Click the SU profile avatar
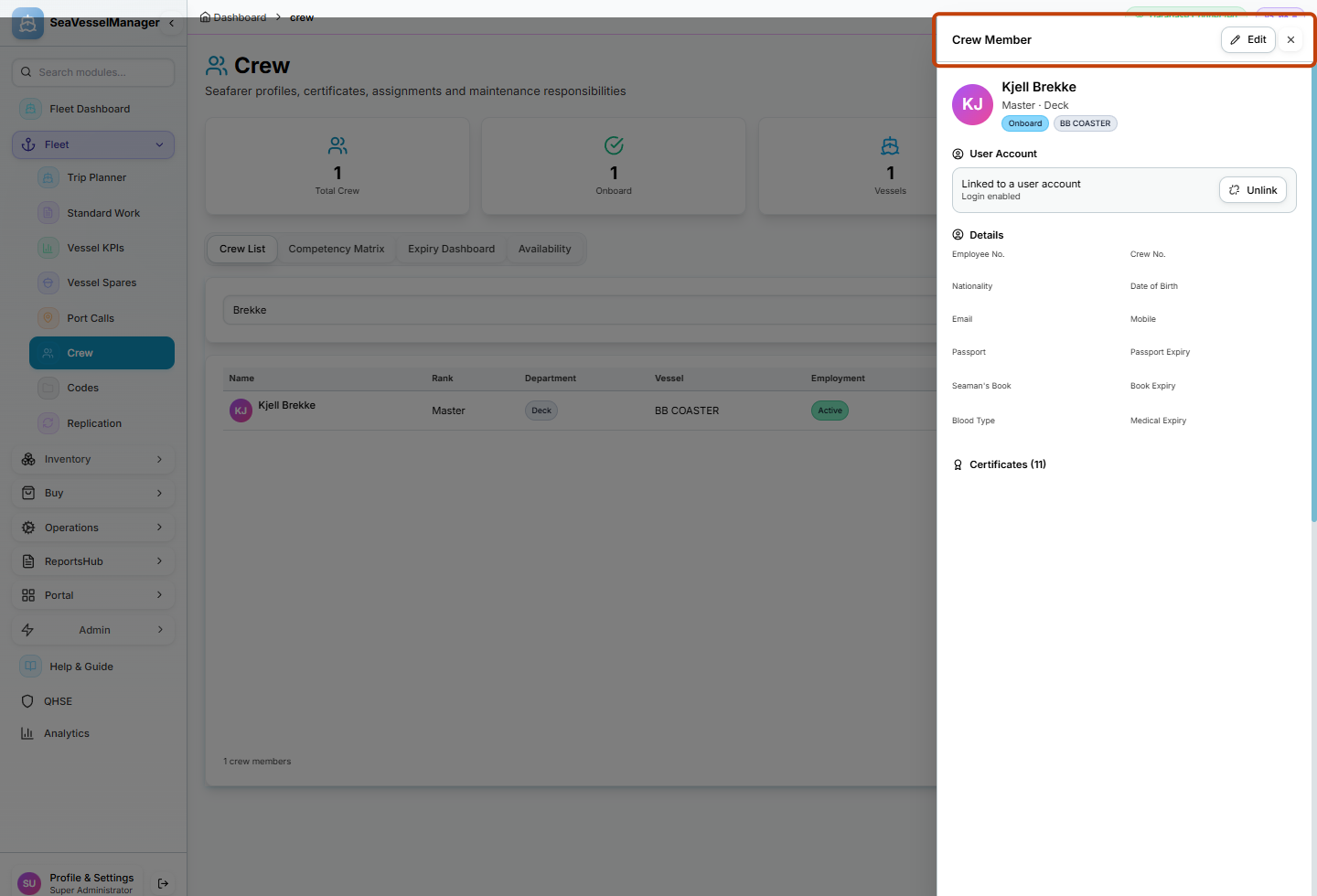 coord(29,883)
